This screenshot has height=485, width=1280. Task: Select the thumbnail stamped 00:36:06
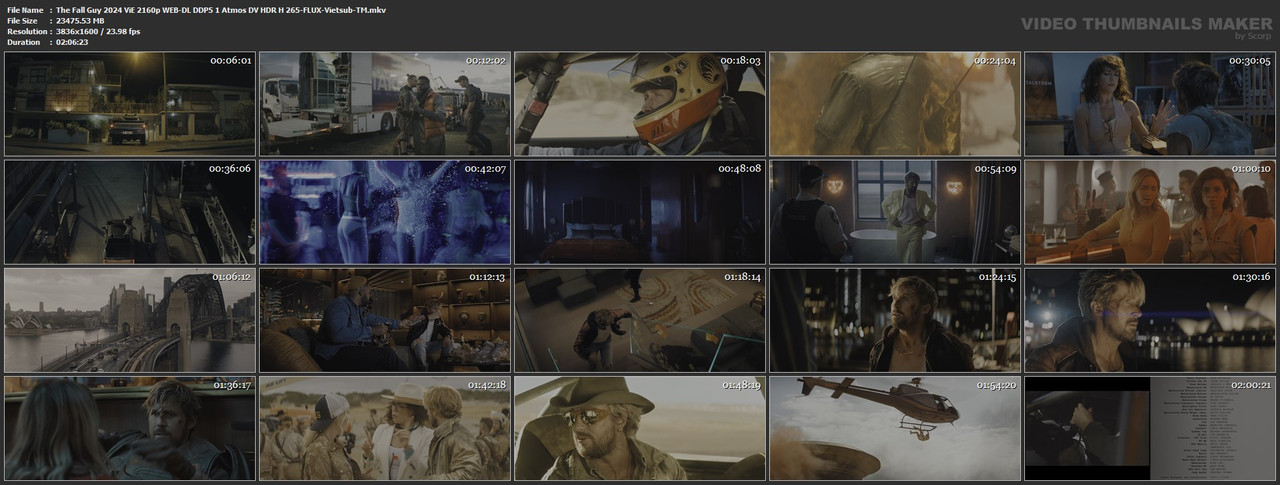pos(129,212)
